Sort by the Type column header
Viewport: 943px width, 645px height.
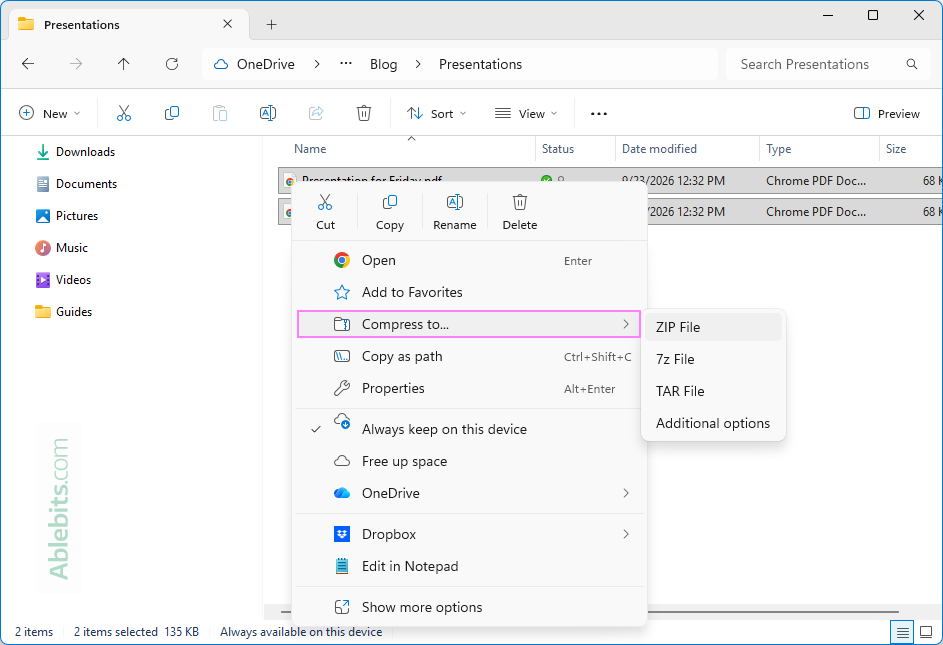819,149
